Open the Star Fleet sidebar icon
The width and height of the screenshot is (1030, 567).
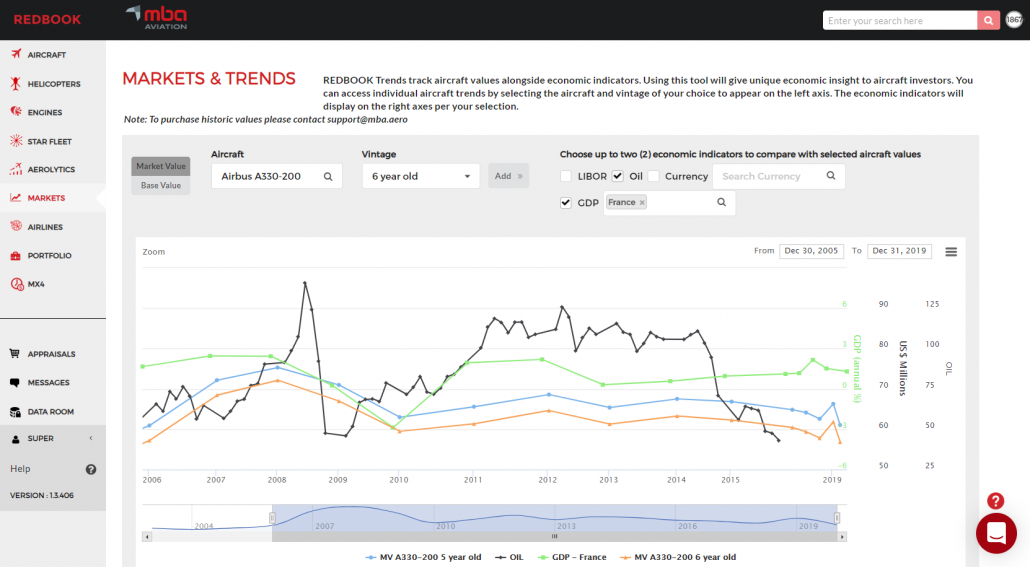[x=16, y=141]
